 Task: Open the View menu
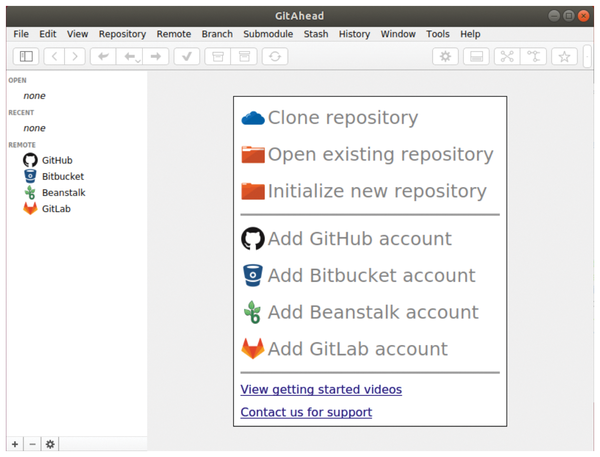pyautogui.click(x=78, y=34)
